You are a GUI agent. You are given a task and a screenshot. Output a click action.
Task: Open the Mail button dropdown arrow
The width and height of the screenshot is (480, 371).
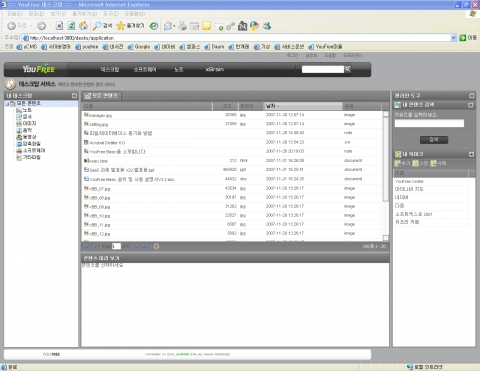[174, 26]
